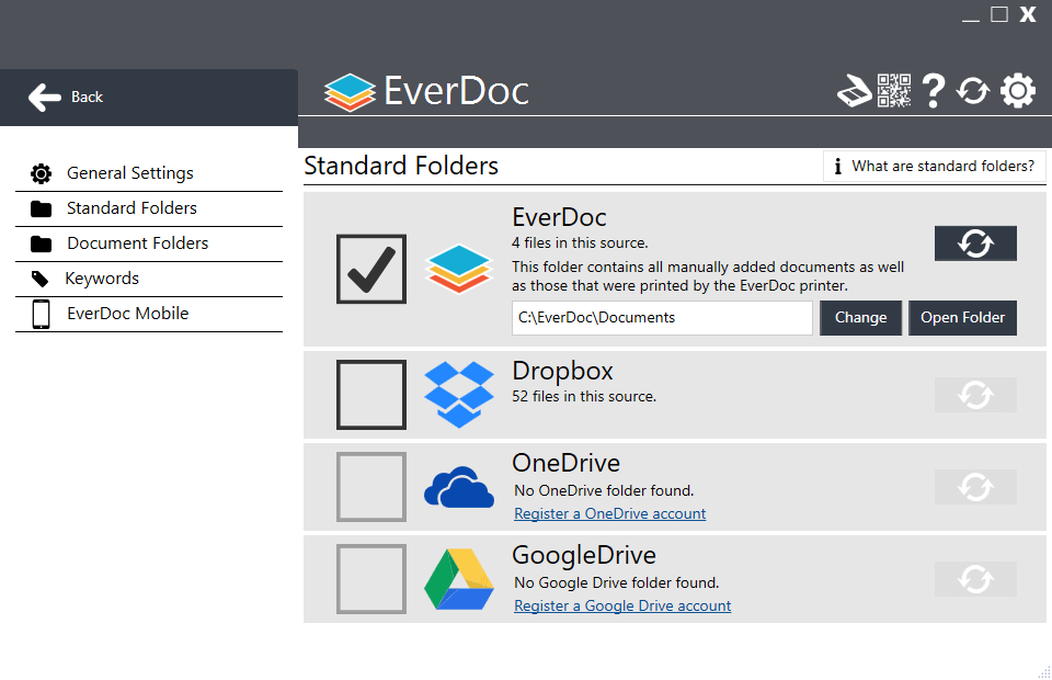Maximize the EverDoc window

(x=999, y=15)
